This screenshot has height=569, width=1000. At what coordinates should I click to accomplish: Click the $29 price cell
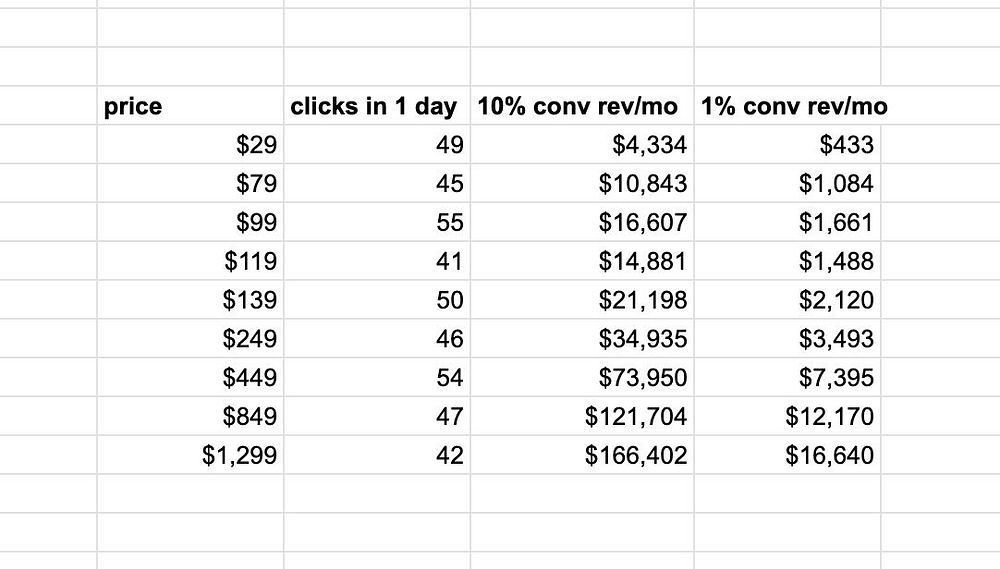(190, 145)
